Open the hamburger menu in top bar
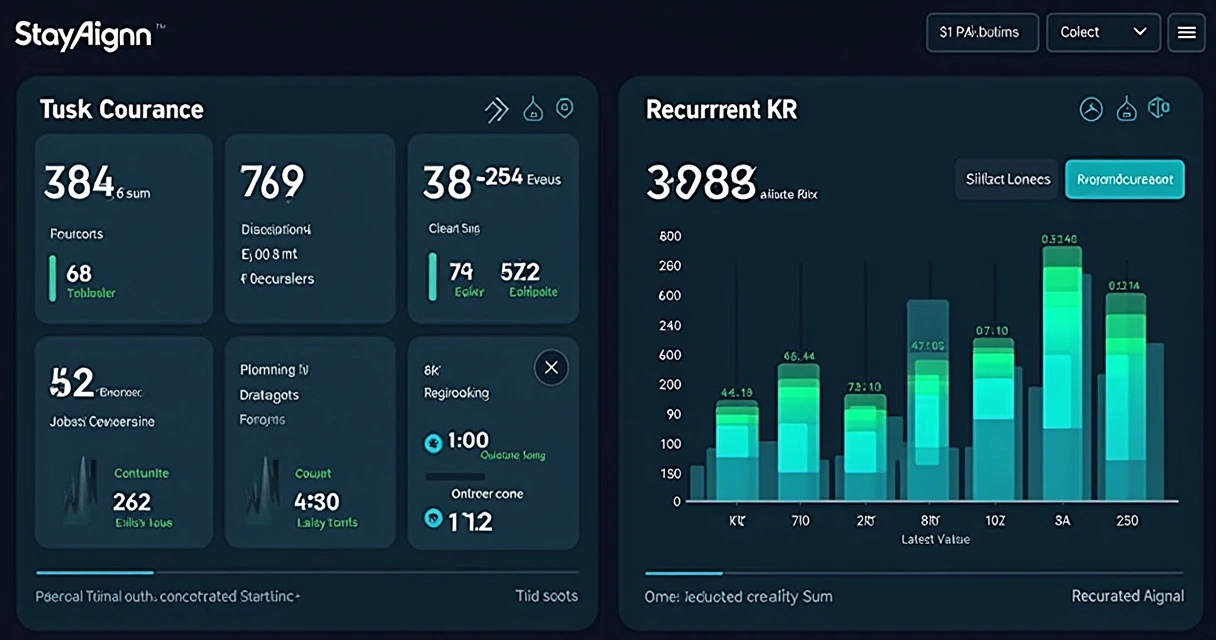Image resolution: width=1216 pixels, height=640 pixels. pyautogui.click(x=1186, y=32)
